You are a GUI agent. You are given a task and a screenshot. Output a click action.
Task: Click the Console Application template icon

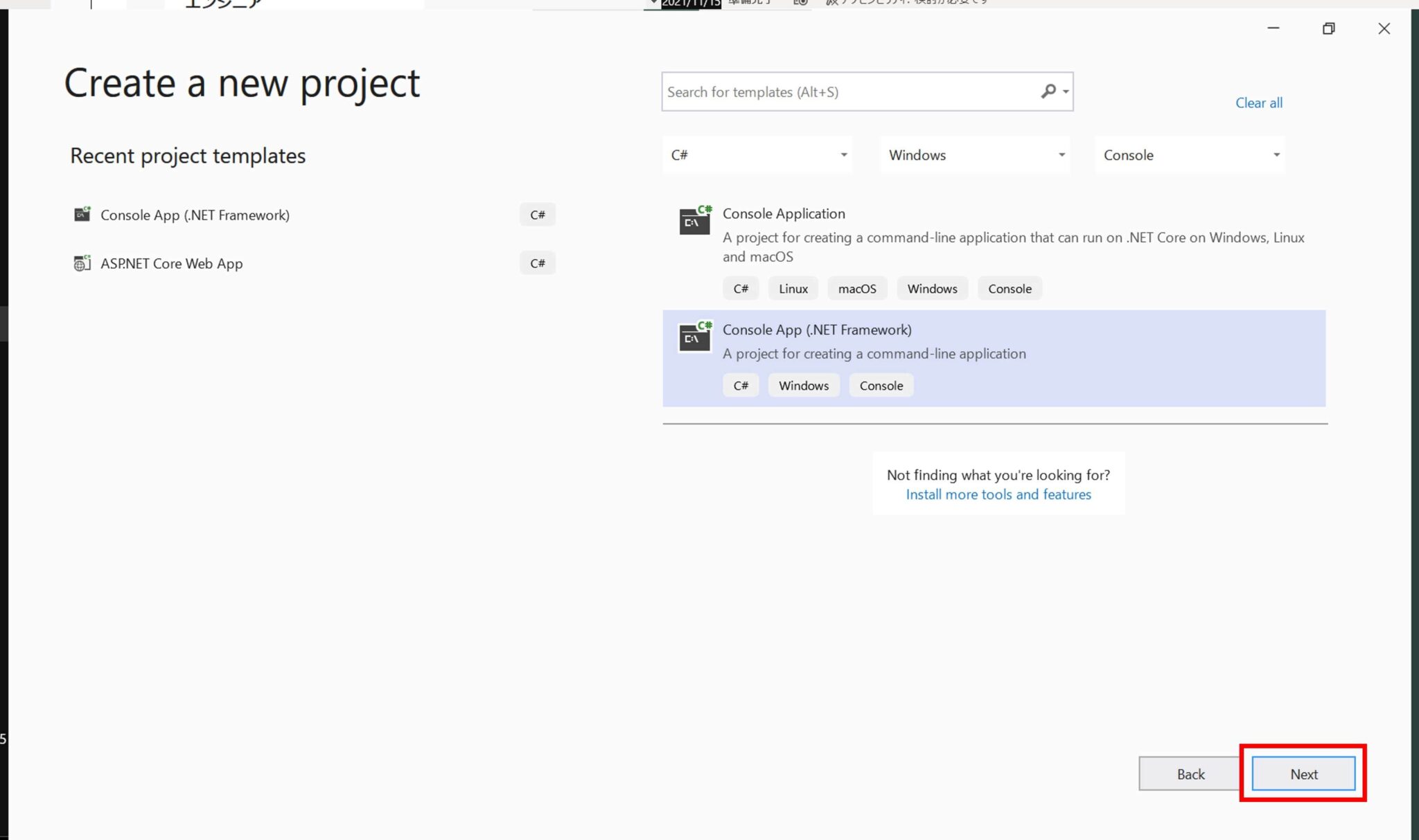(x=694, y=221)
